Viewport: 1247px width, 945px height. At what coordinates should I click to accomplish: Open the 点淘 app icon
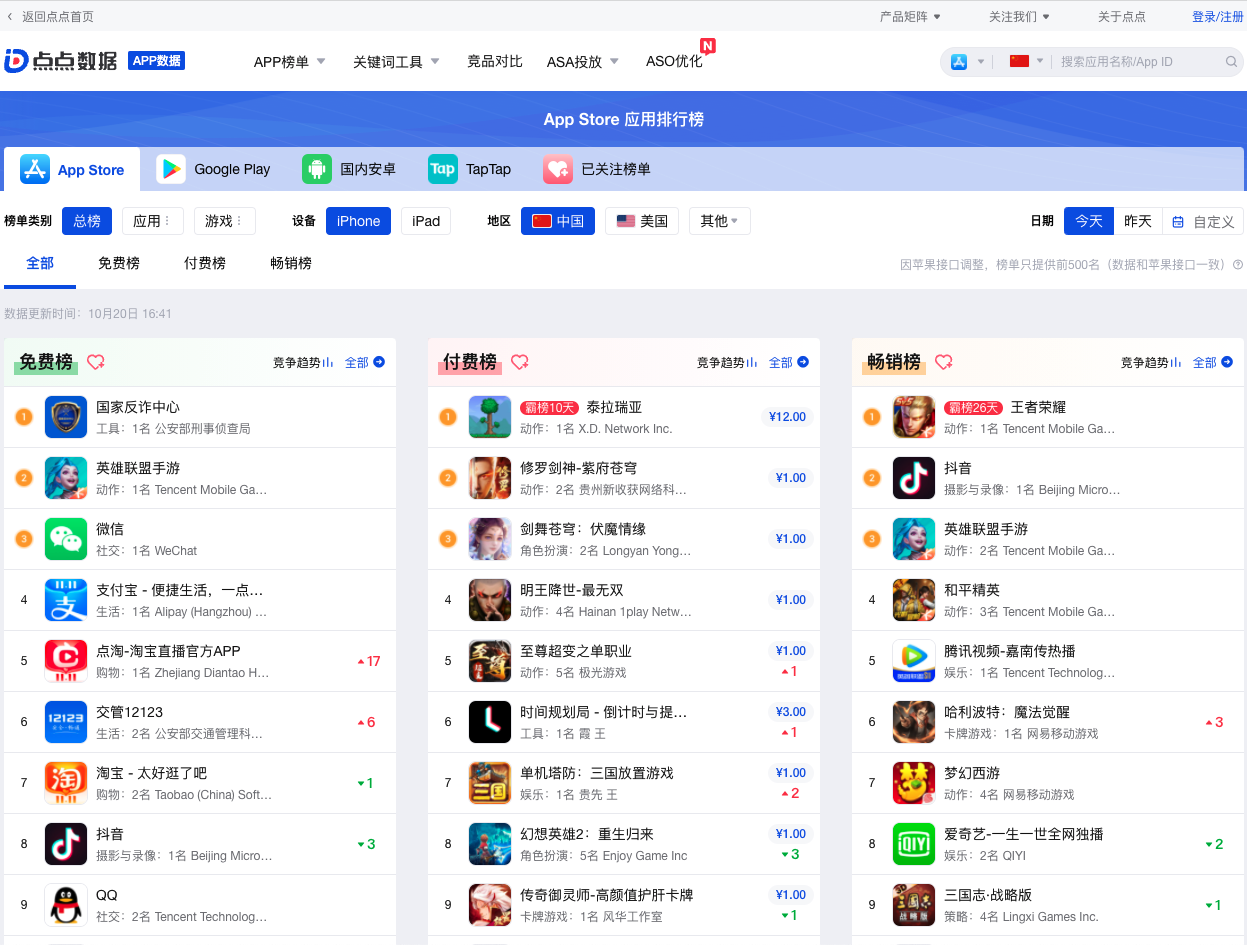point(66,661)
